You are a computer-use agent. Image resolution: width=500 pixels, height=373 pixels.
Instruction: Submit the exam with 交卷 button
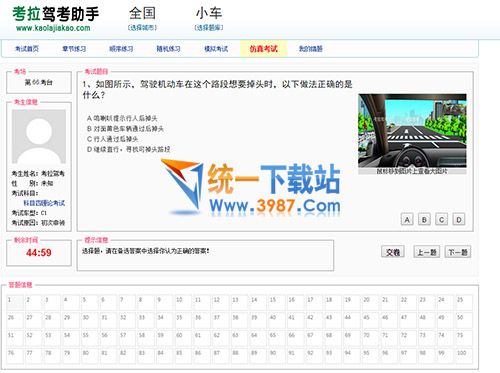pos(393,252)
